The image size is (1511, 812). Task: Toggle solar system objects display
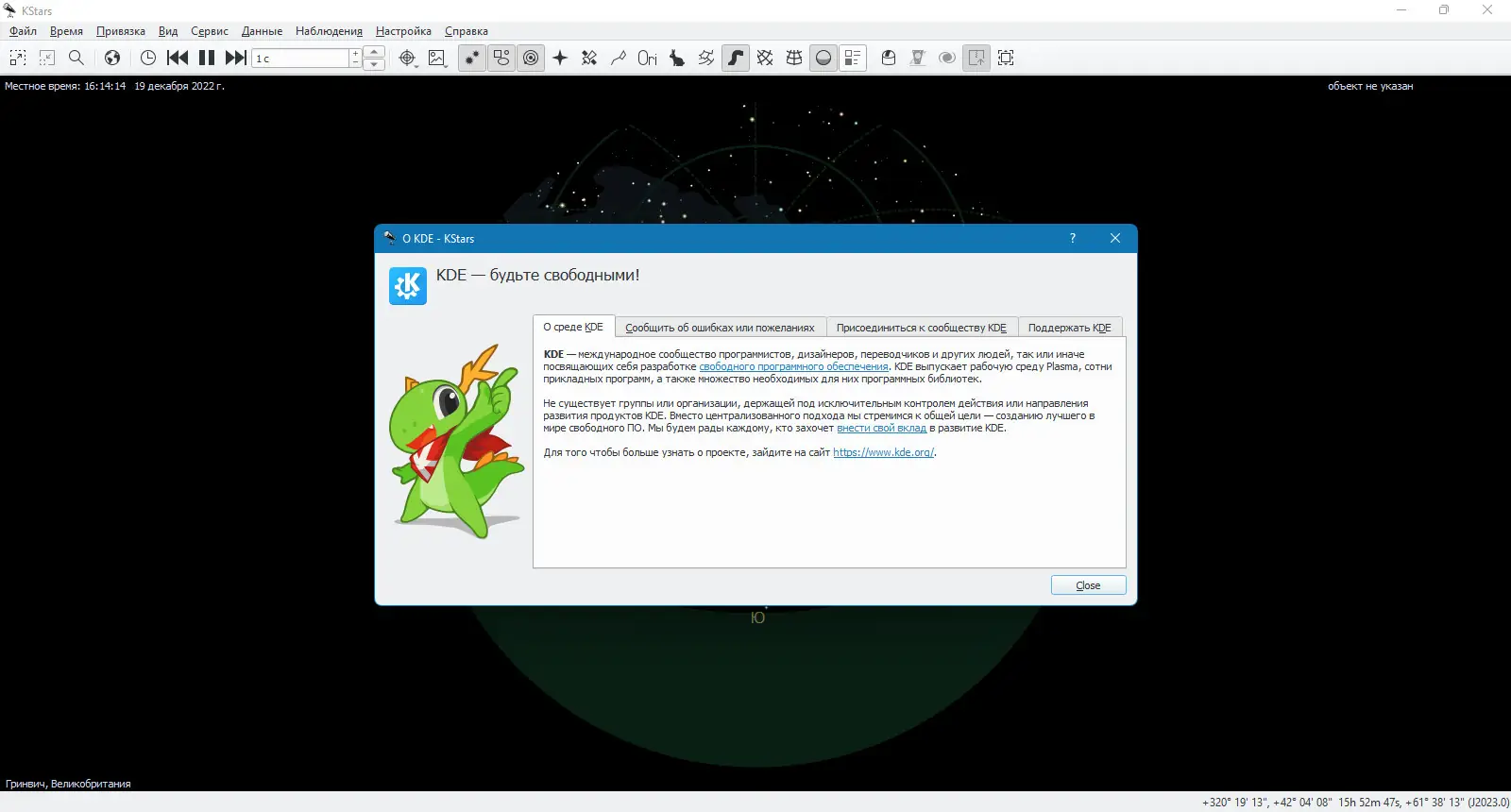pos(531,58)
